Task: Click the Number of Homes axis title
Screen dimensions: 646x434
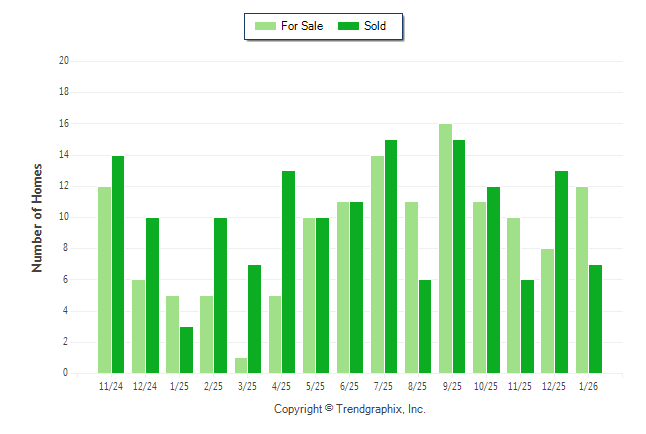Action: coord(37,217)
